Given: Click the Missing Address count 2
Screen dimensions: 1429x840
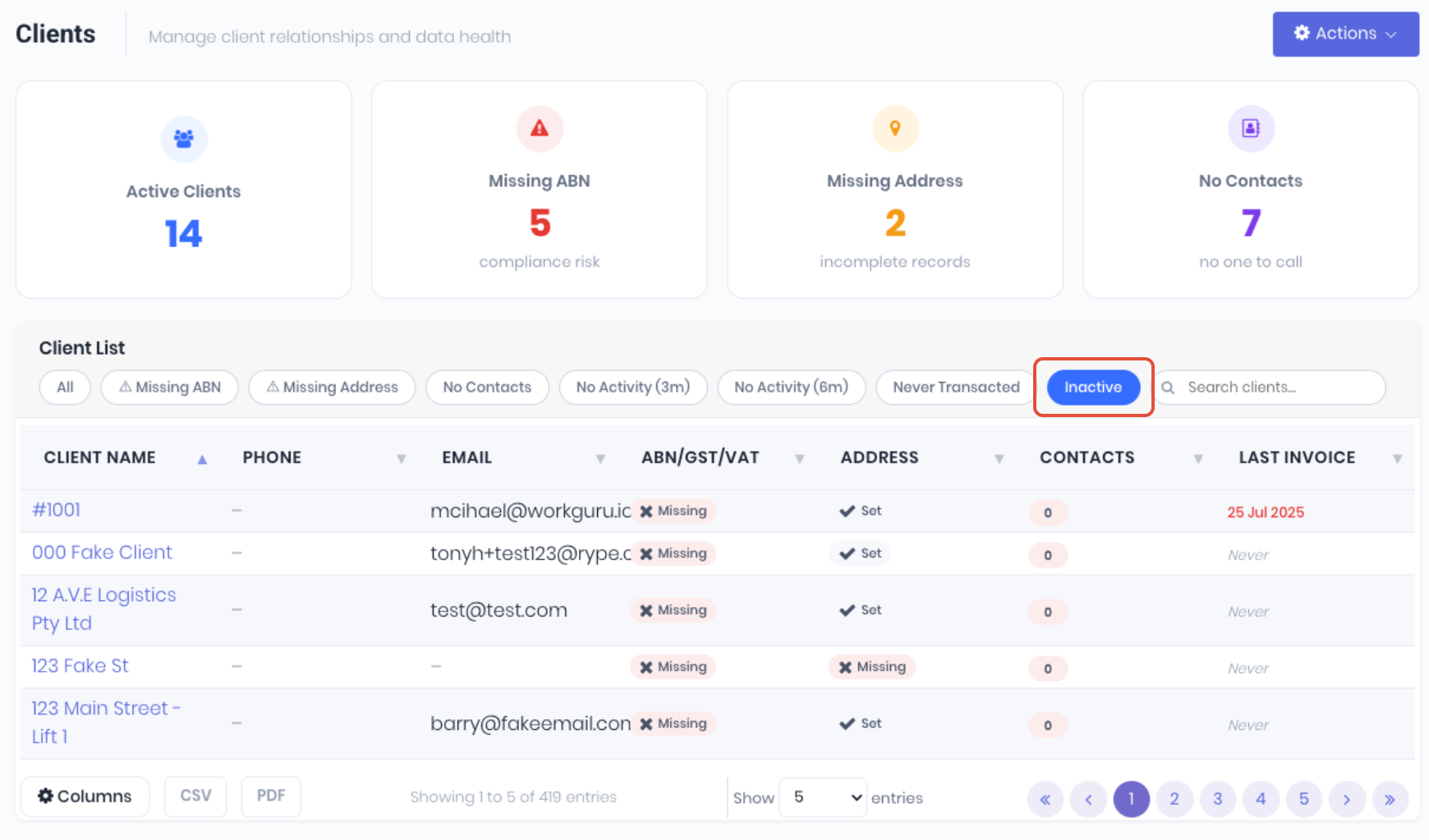Looking at the screenshot, I should [x=895, y=223].
